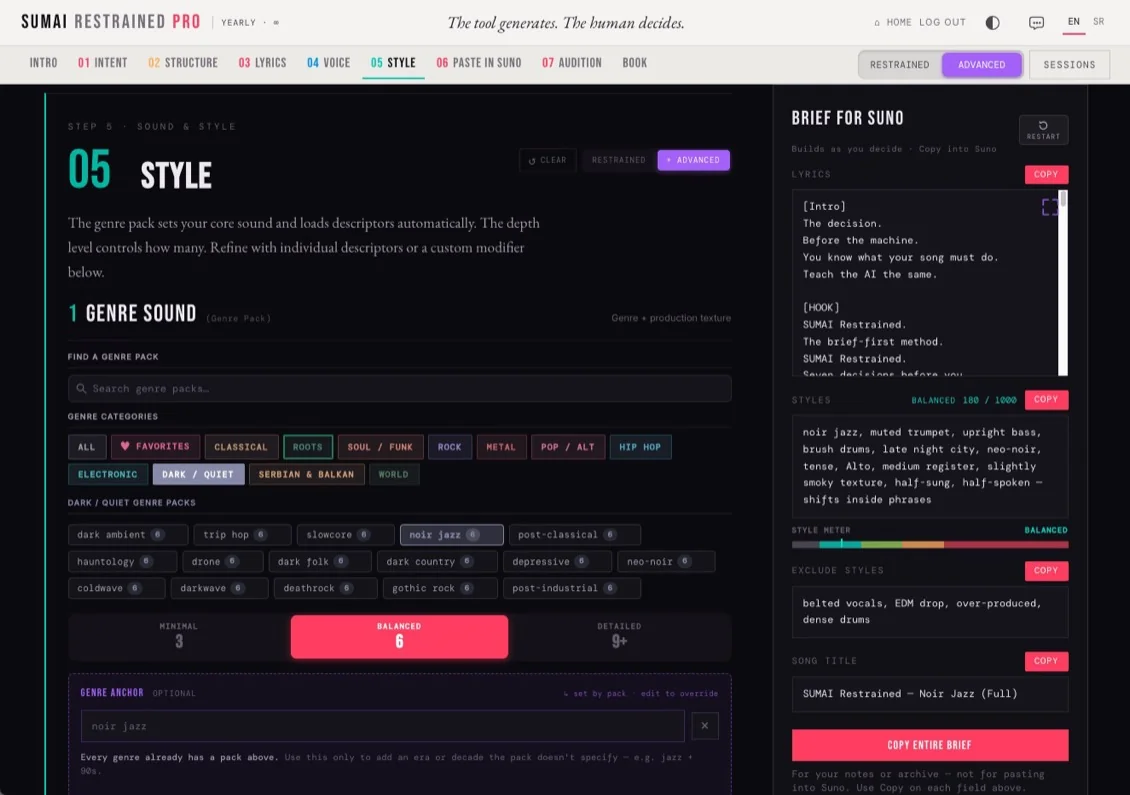Image resolution: width=1130 pixels, height=795 pixels.
Task: Select the 05 STYLE tab
Action: click(x=393, y=63)
